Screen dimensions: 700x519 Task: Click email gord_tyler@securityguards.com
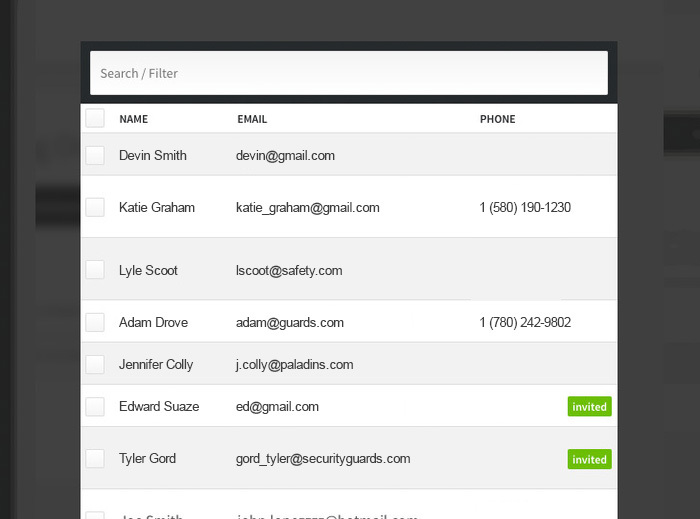click(x=323, y=459)
